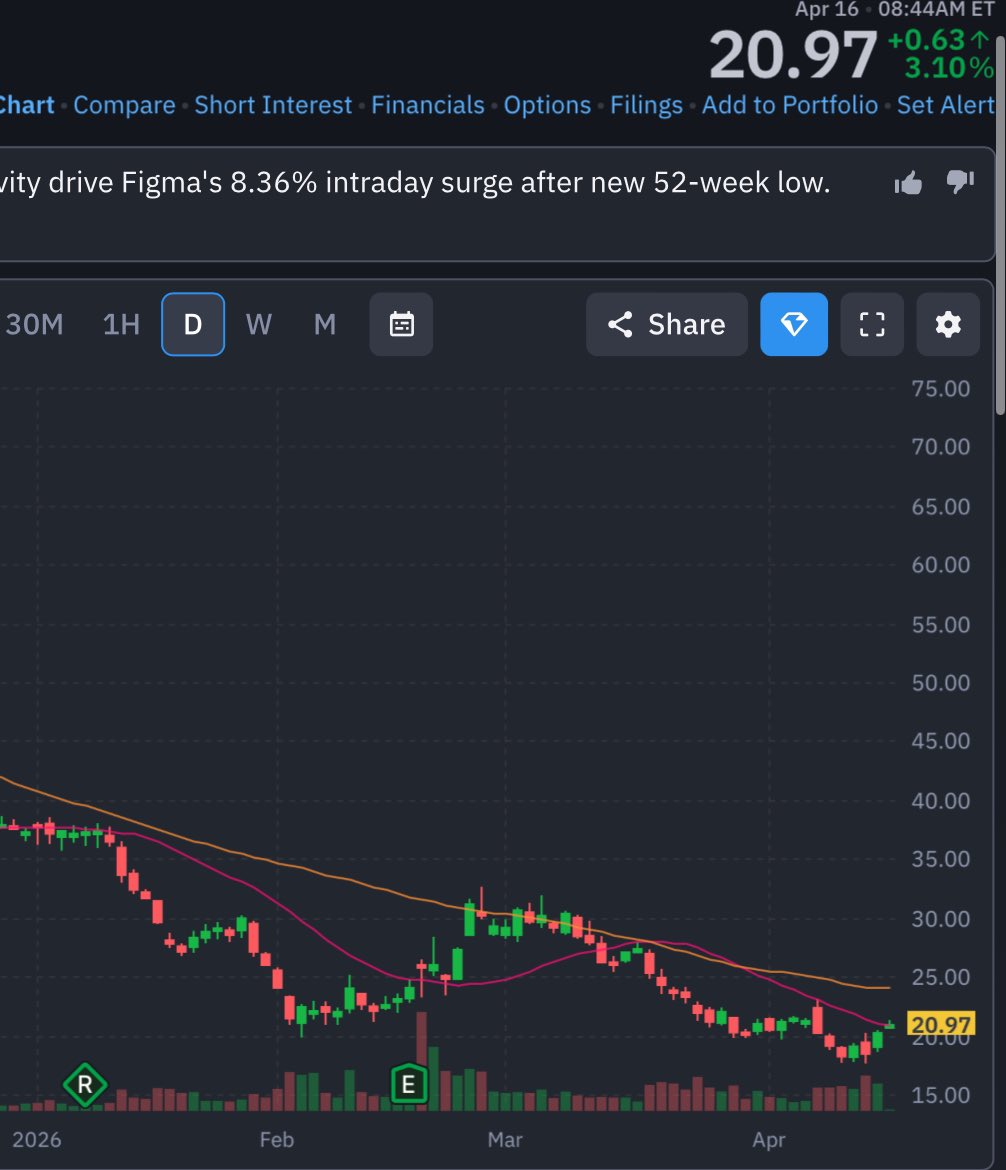View Filings

click(x=646, y=105)
